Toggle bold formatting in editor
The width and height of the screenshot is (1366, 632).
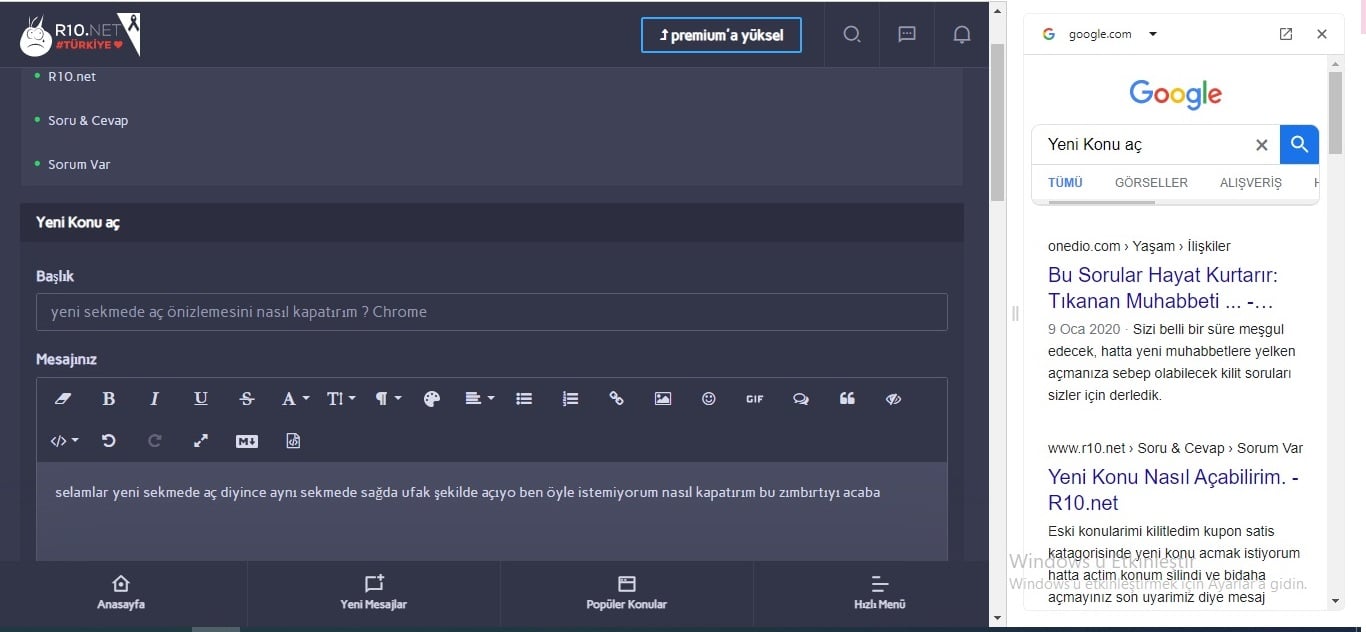[109, 399]
